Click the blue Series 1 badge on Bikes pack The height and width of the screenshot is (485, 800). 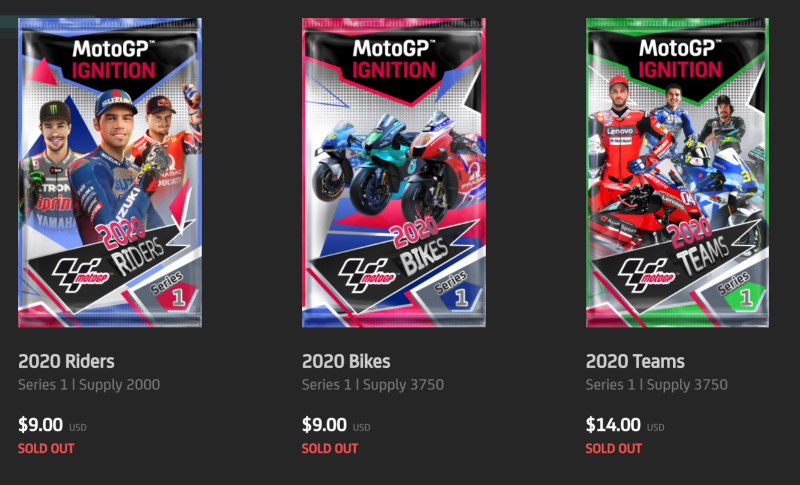[460, 297]
